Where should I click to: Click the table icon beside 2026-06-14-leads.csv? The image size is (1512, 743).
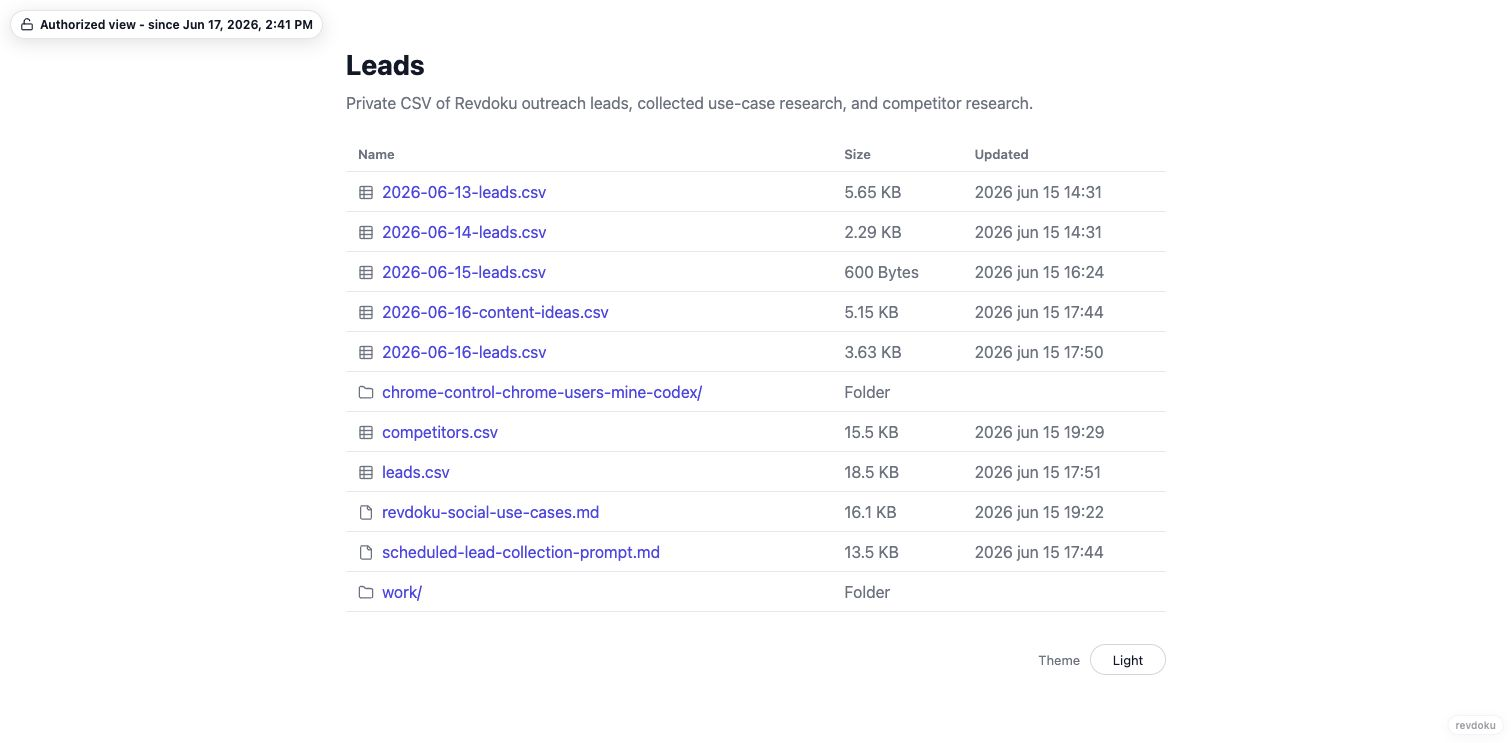366,232
